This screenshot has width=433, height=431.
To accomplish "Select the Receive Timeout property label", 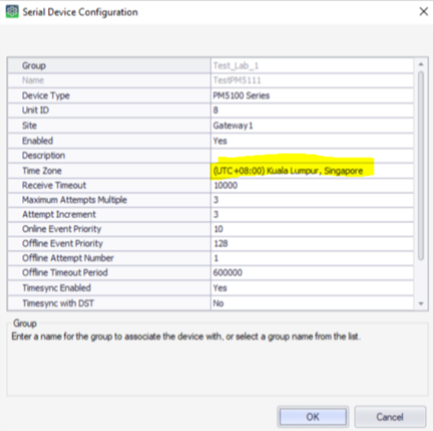I will [x=54, y=185].
